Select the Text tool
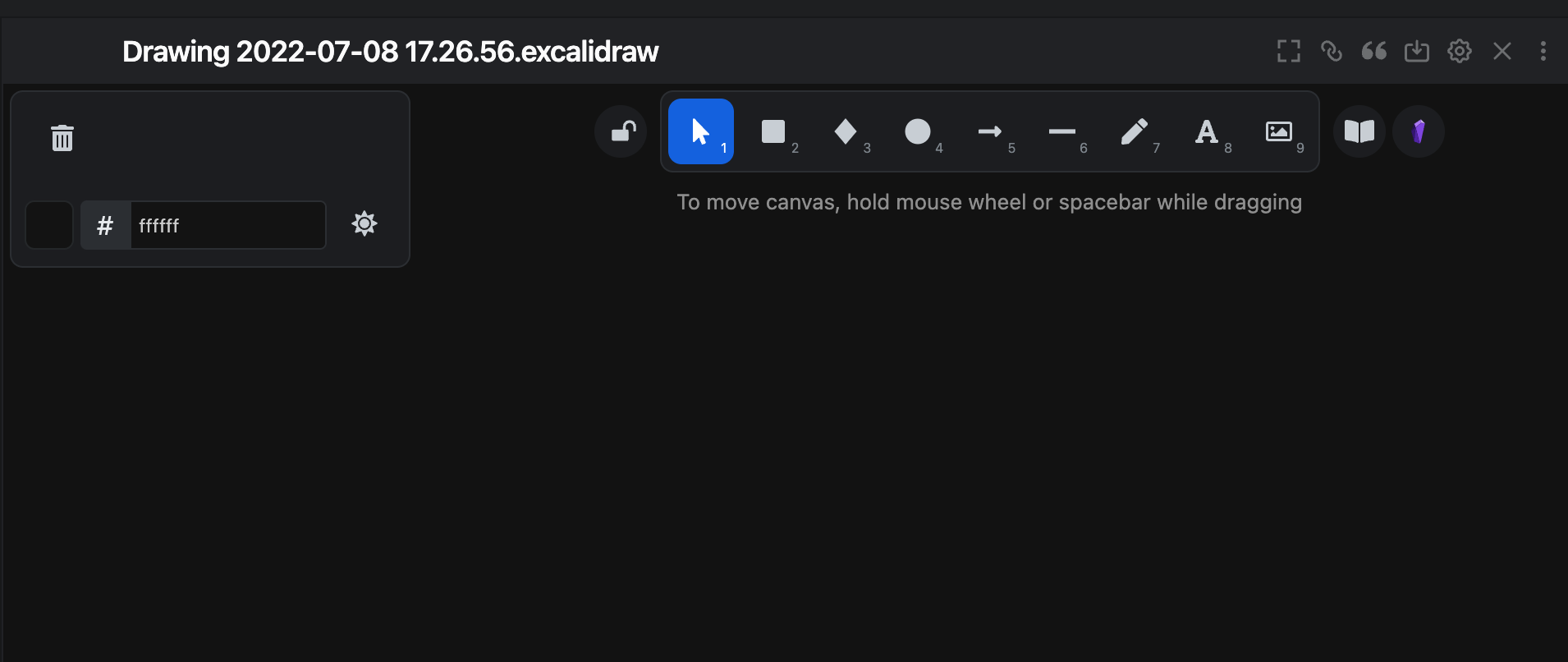The width and height of the screenshot is (1568, 662). pos(1205,131)
